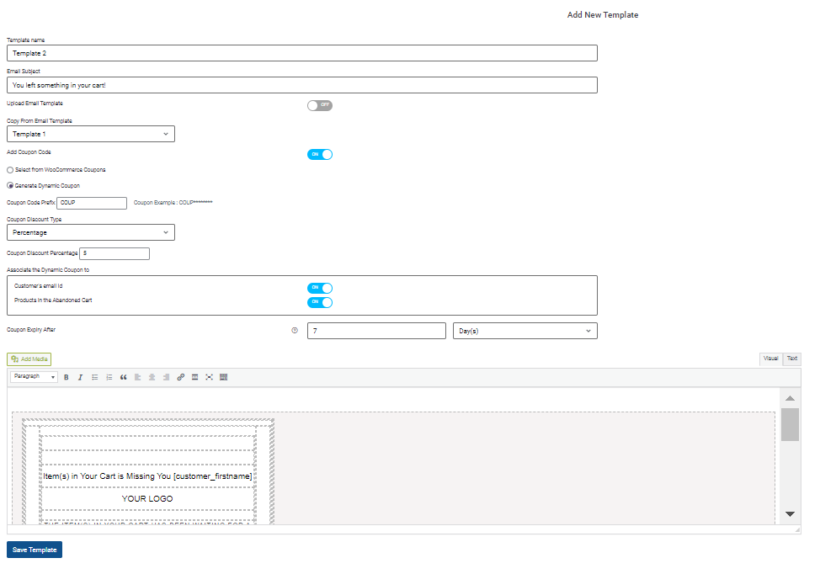Switch editor to Text tab
This screenshot has width=820, height=574.
(x=792, y=359)
